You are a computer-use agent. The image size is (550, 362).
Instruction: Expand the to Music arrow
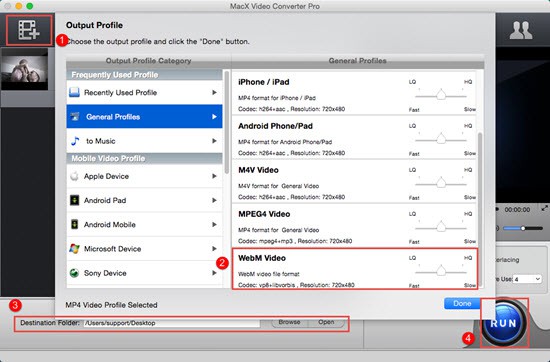214,141
